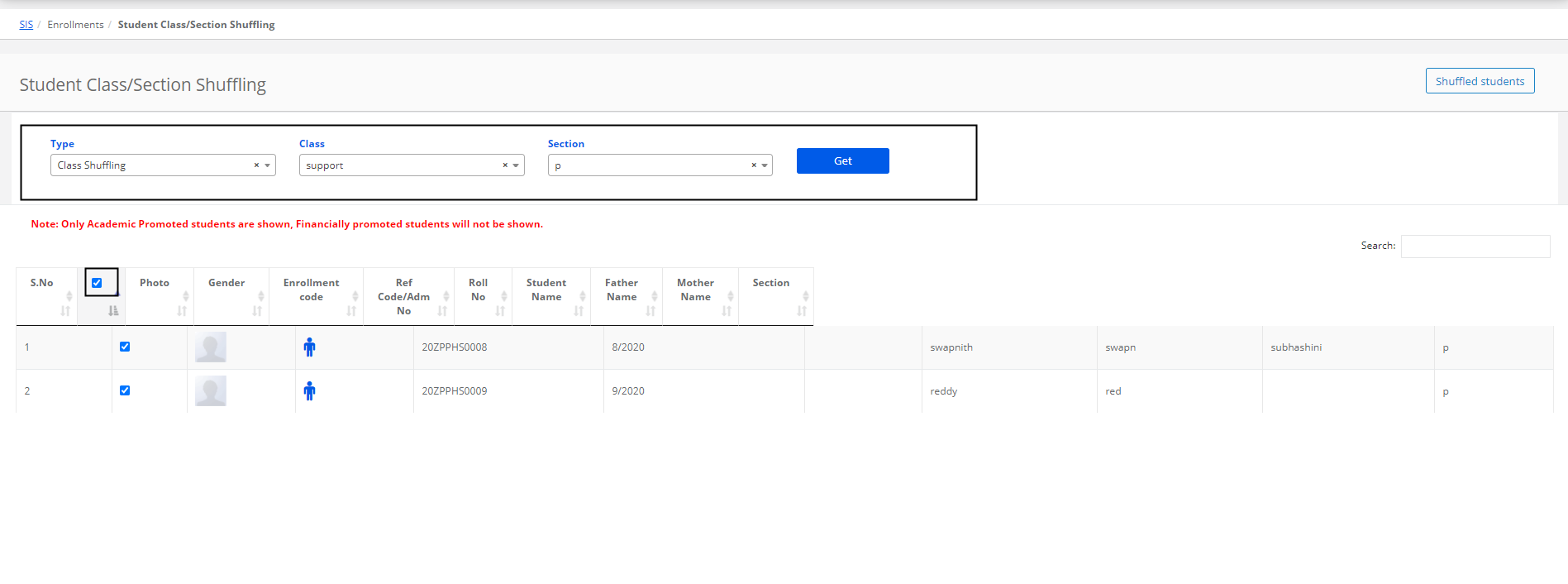This screenshot has height=584, width=1568.
Task: Sort table by Roll No column
Action: click(x=483, y=296)
